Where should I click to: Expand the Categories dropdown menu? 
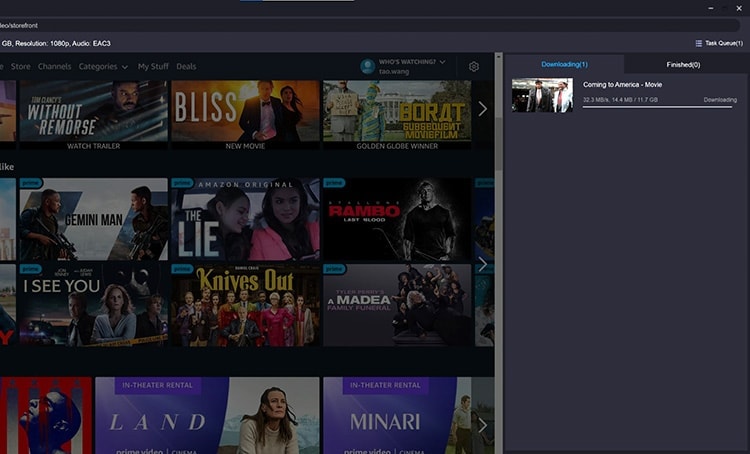point(103,66)
